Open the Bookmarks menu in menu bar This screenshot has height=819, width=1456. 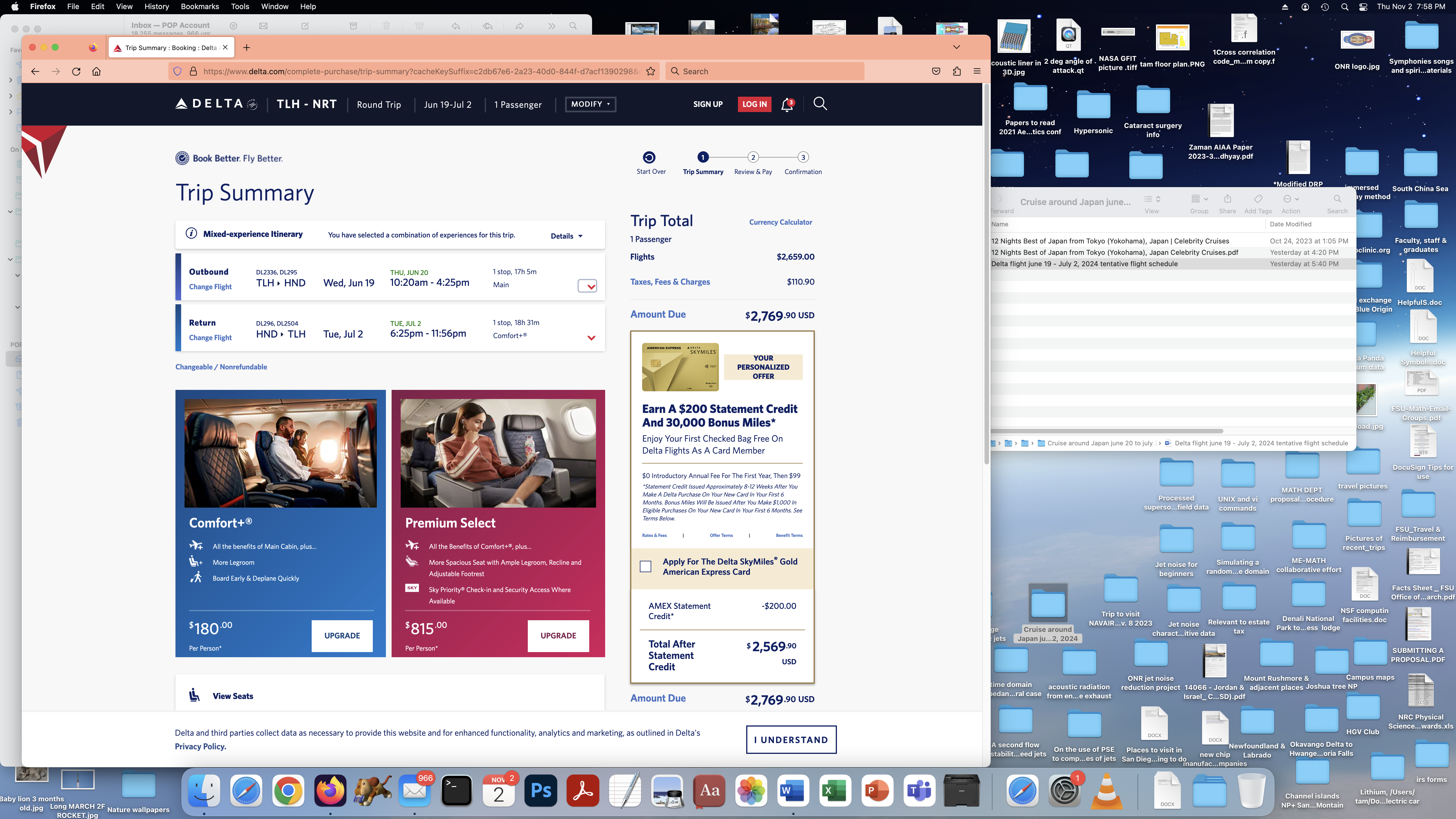(x=200, y=7)
